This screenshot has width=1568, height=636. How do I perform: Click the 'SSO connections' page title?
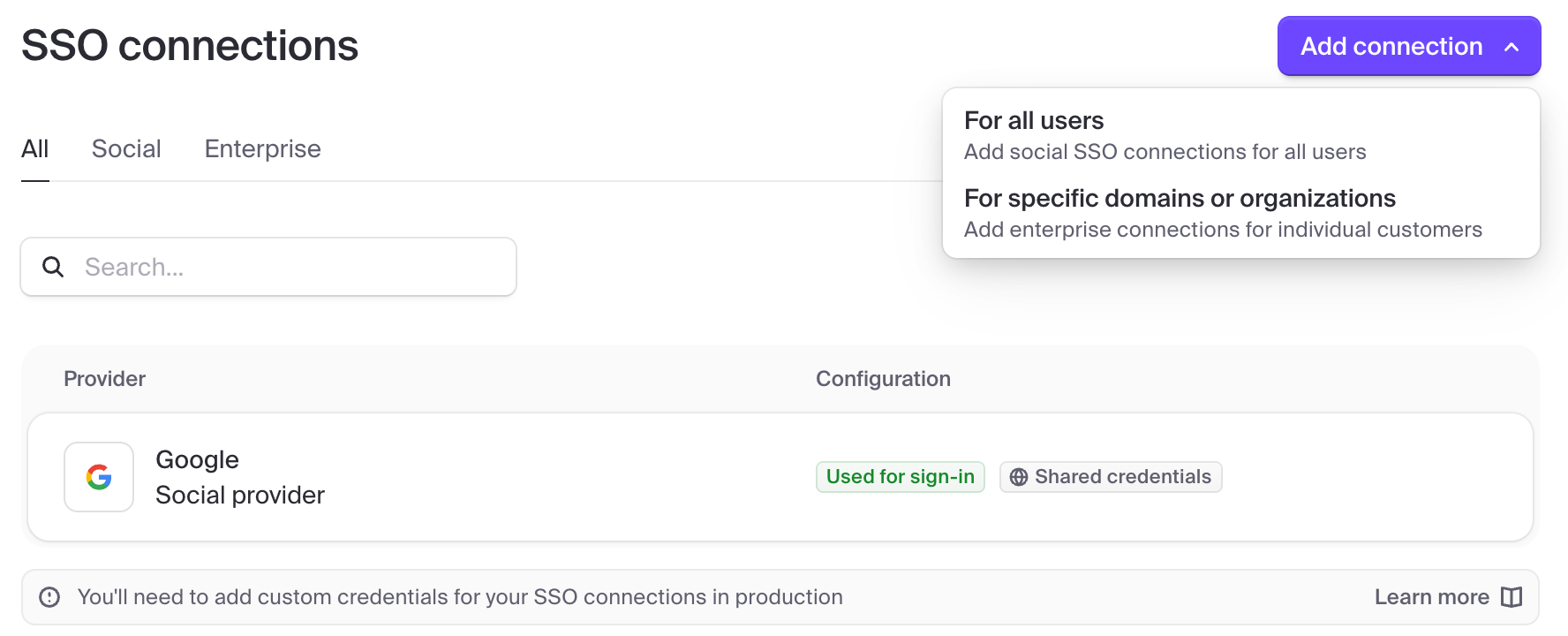point(190,46)
